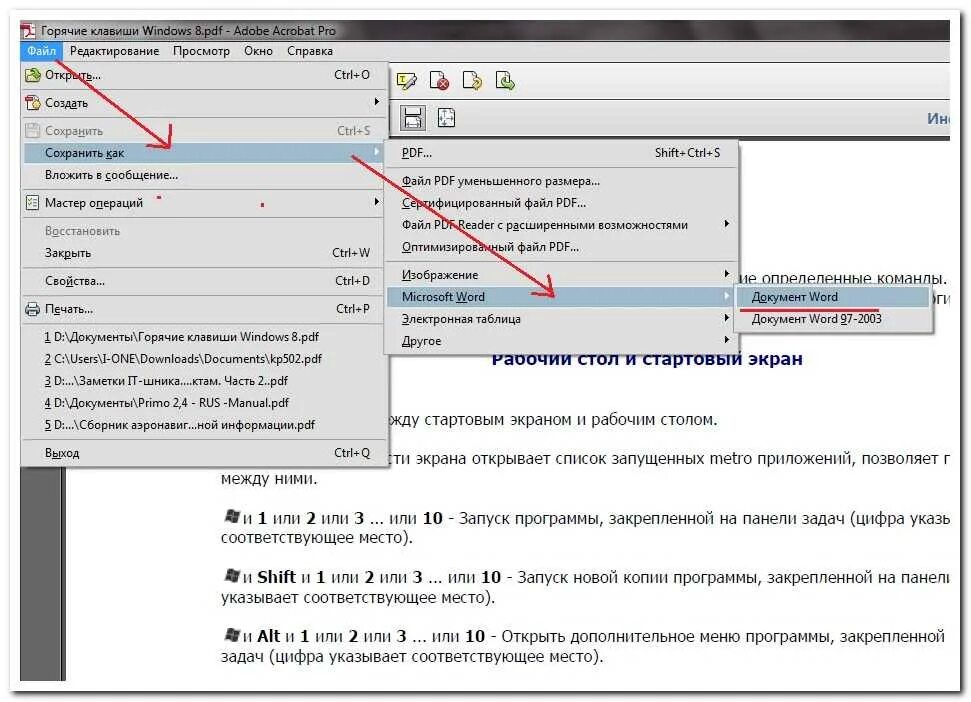Click the new document icon beside Создать
The image size is (971, 702).
(31, 102)
